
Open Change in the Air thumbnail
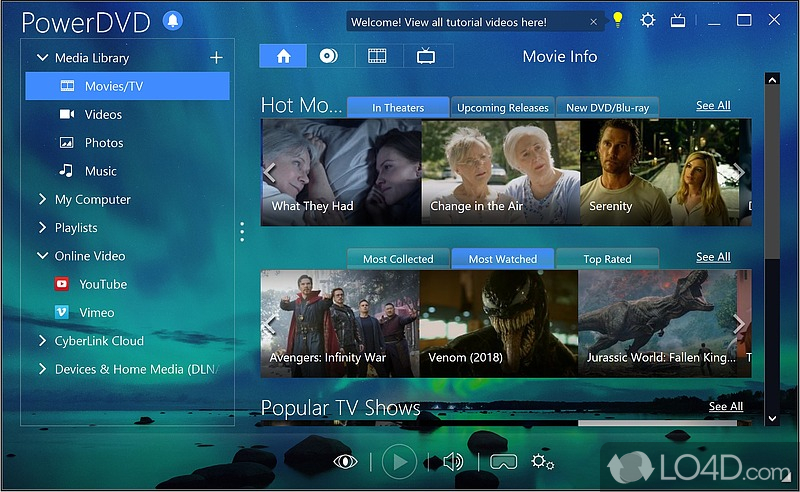click(501, 172)
